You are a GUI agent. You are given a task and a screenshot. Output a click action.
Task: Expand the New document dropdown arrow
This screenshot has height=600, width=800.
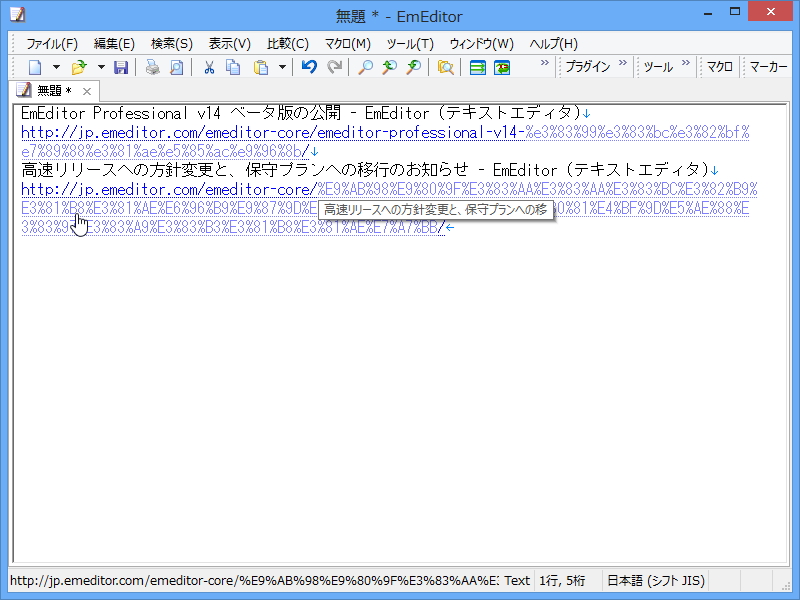tap(56, 67)
